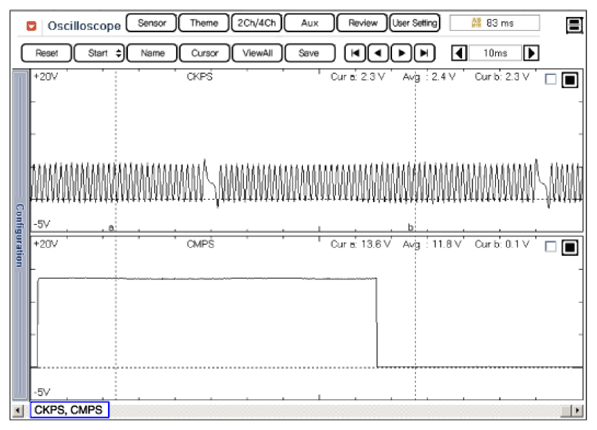Click the ViewAll button
Viewport: 597px width, 430px height.
[x=257, y=53]
